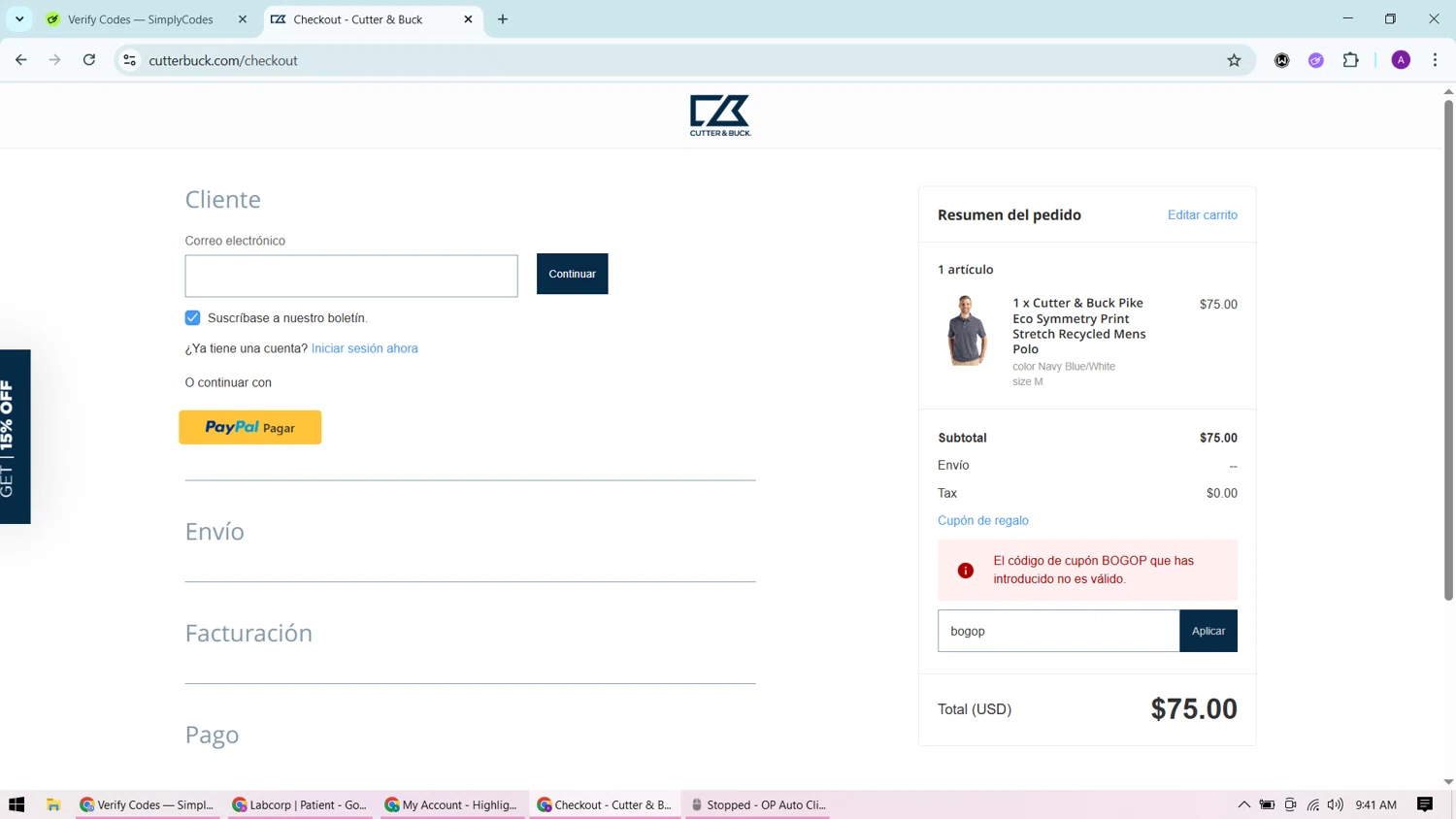Click the Editar carrito link
This screenshot has width=1456, height=819.
click(x=1203, y=215)
